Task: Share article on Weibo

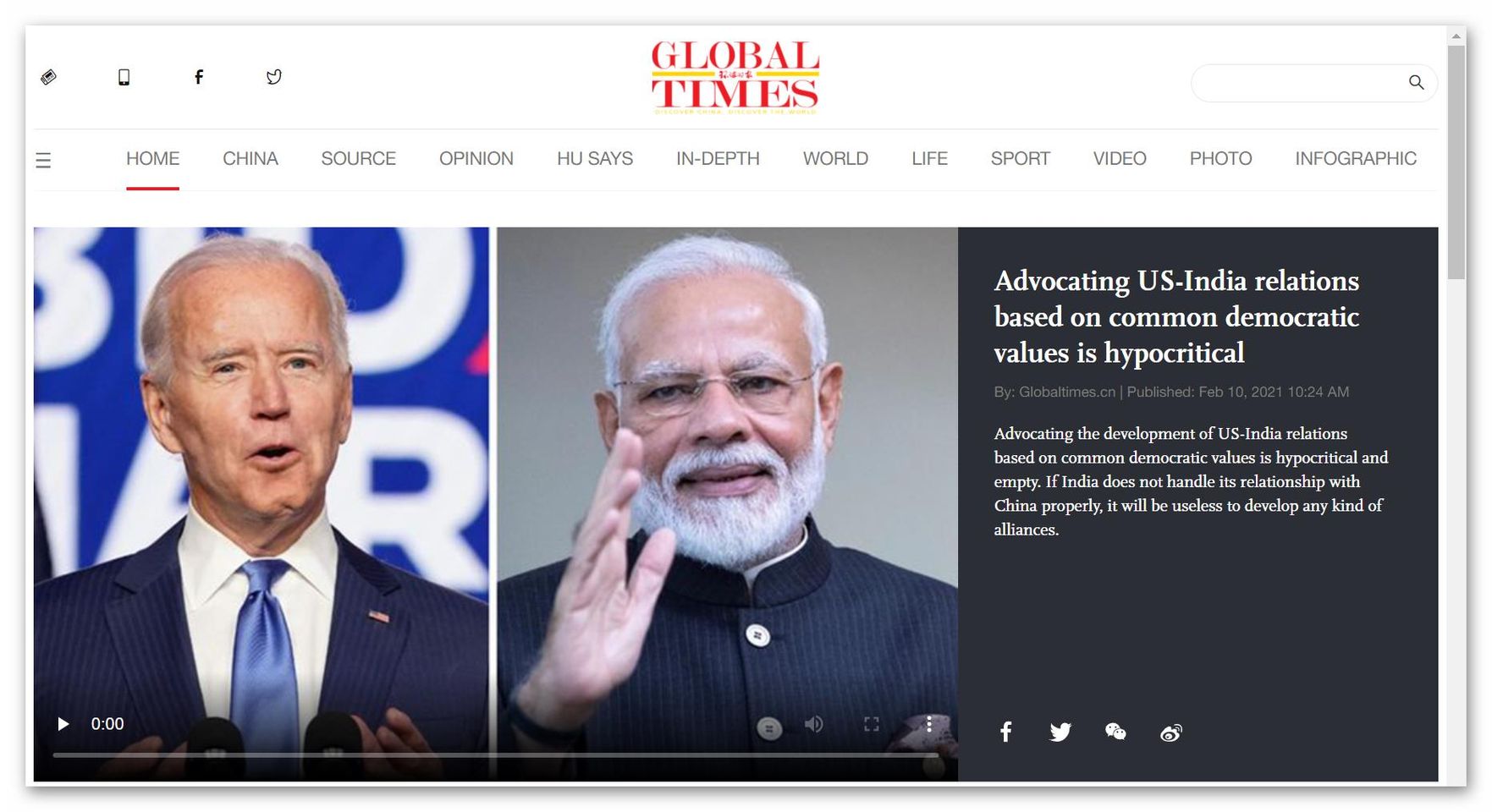Action: [1171, 732]
